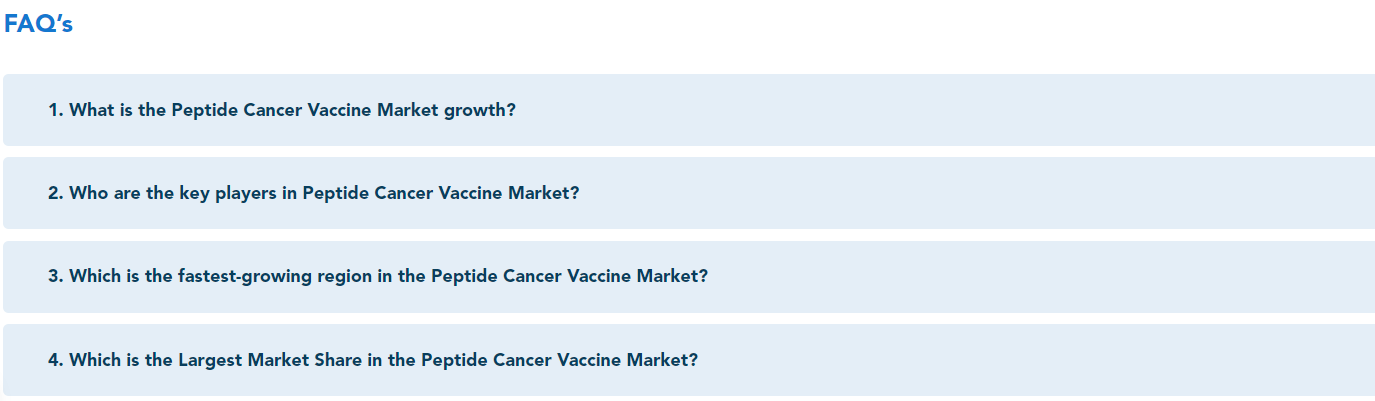Toggle the first FAQ accordion panel
The image size is (1375, 401).
(x=689, y=110)
